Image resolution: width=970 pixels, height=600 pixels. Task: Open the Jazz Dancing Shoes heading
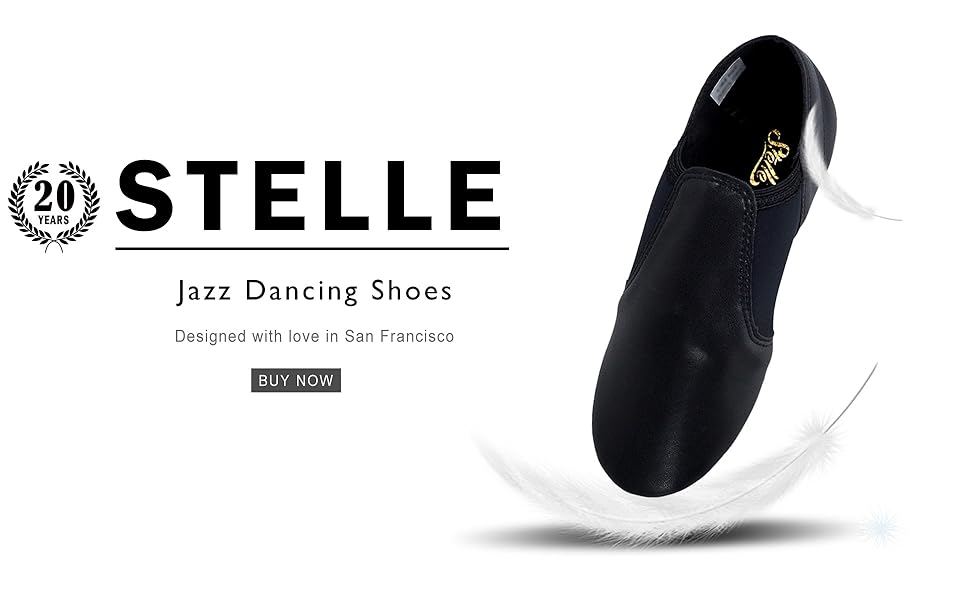(x=315, y=291)
